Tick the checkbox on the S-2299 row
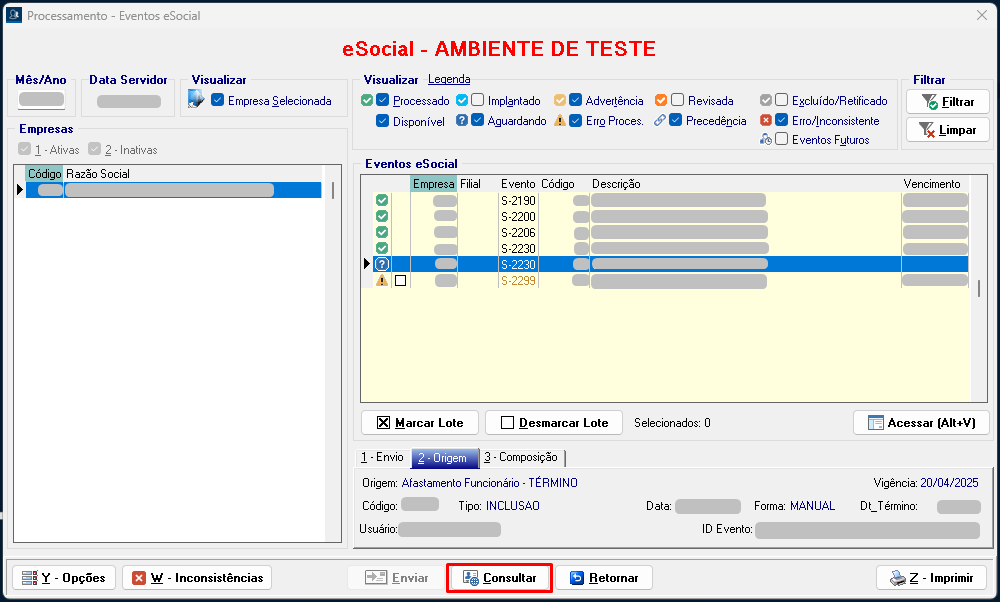Image resolution: width=1000 pixels, height=602 pixels. pyautogui.click(x=400, y=281)
